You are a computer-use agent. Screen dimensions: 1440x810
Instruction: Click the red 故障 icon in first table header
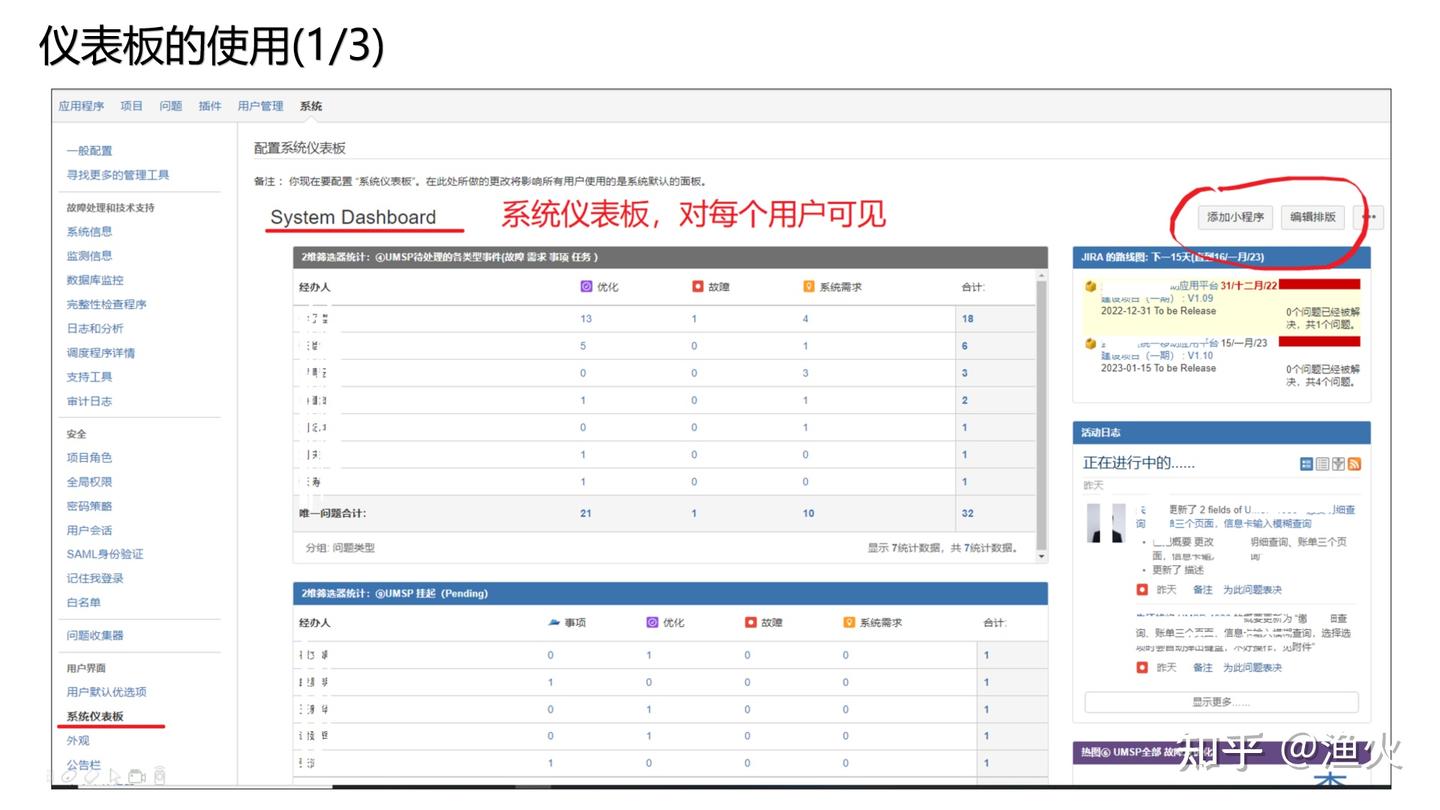click(x=697, y=287)
